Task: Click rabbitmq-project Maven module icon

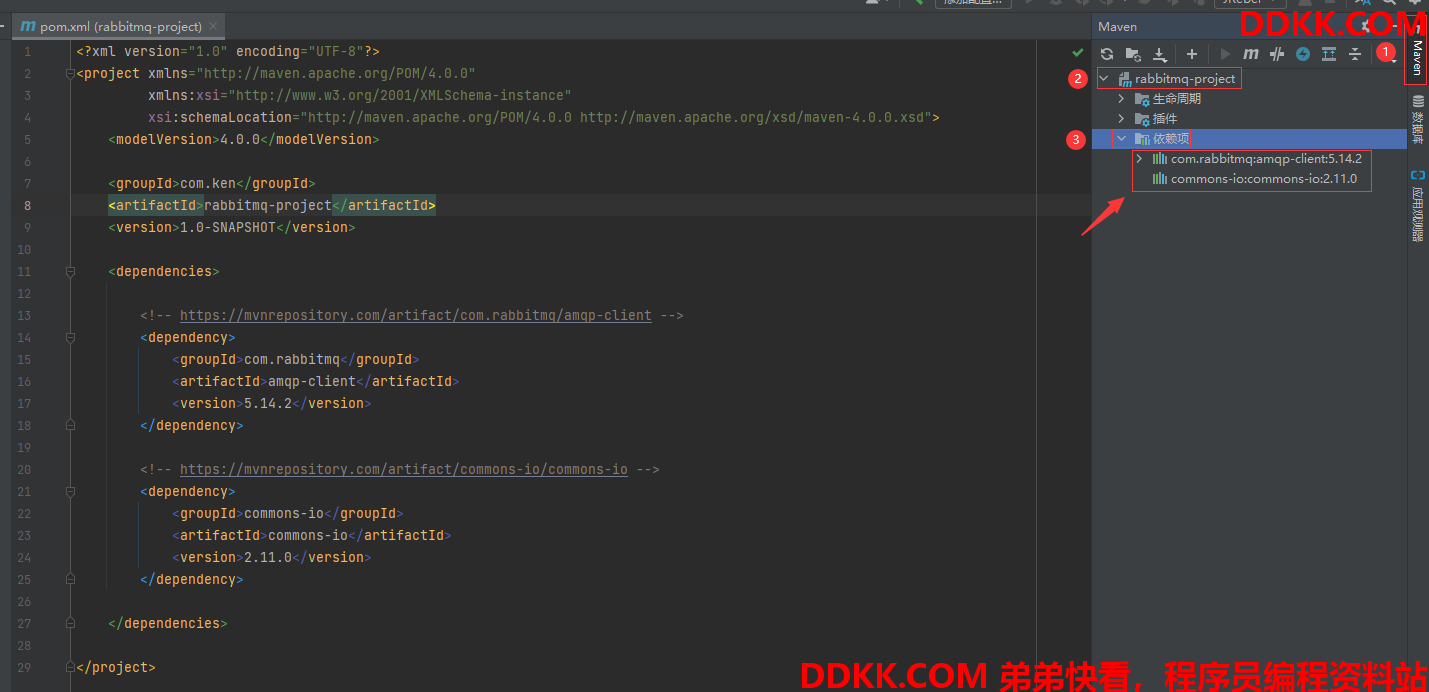Action: pos(1124,79)
